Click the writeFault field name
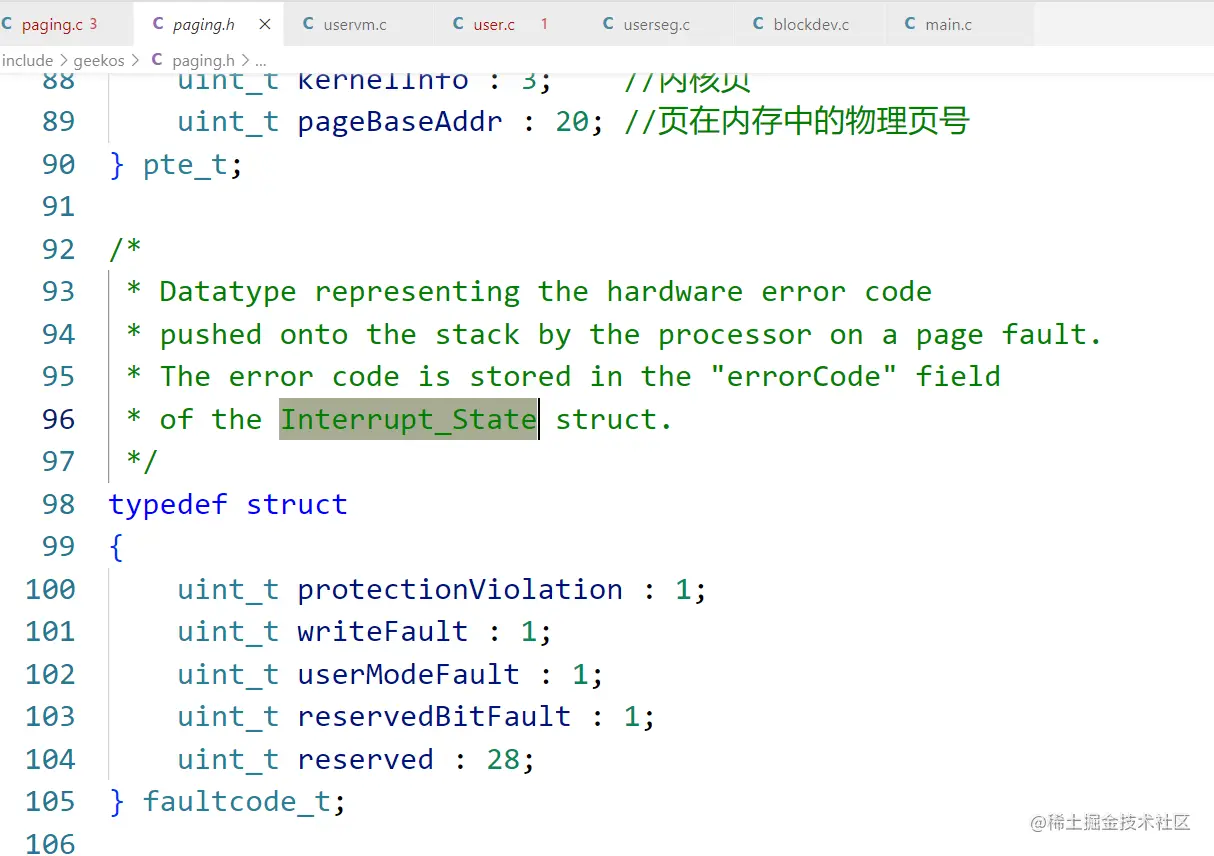 [x=382, y=631]
